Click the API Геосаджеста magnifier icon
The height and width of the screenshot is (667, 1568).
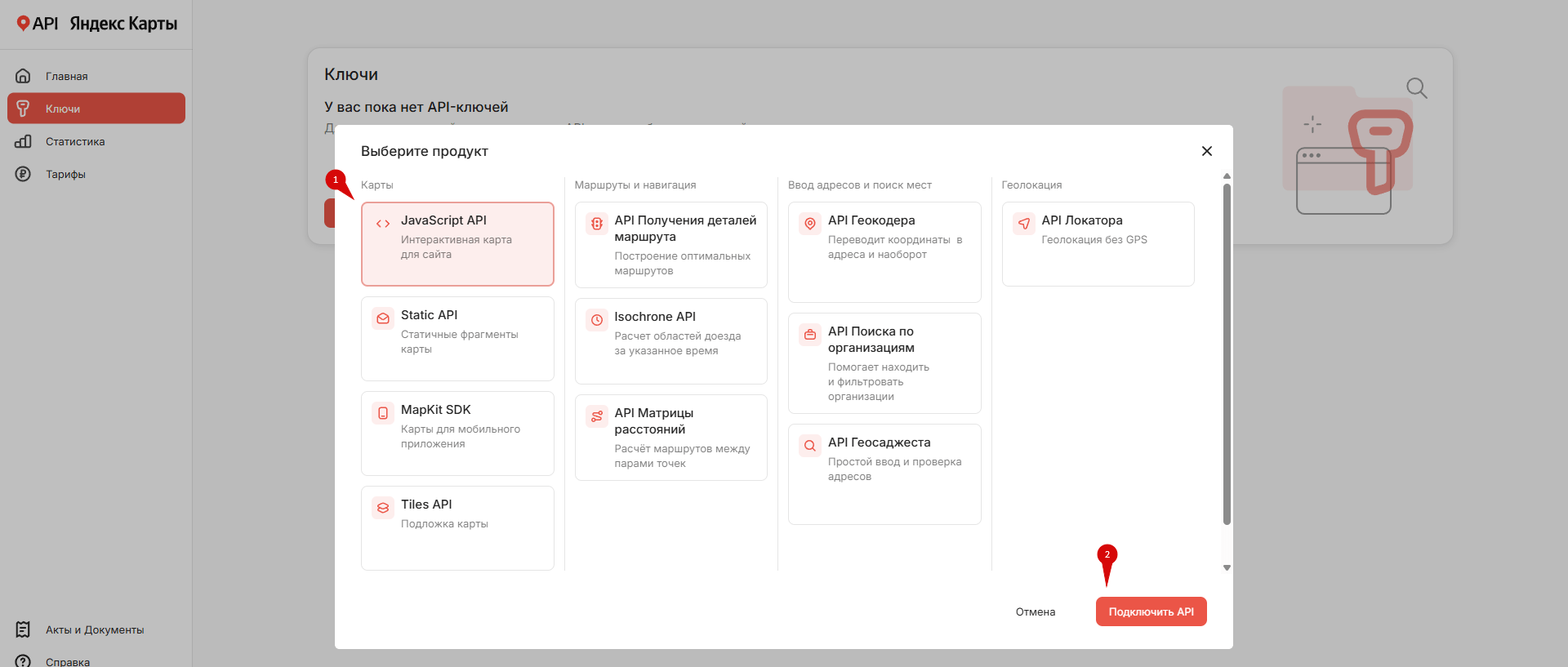(810, 446)
